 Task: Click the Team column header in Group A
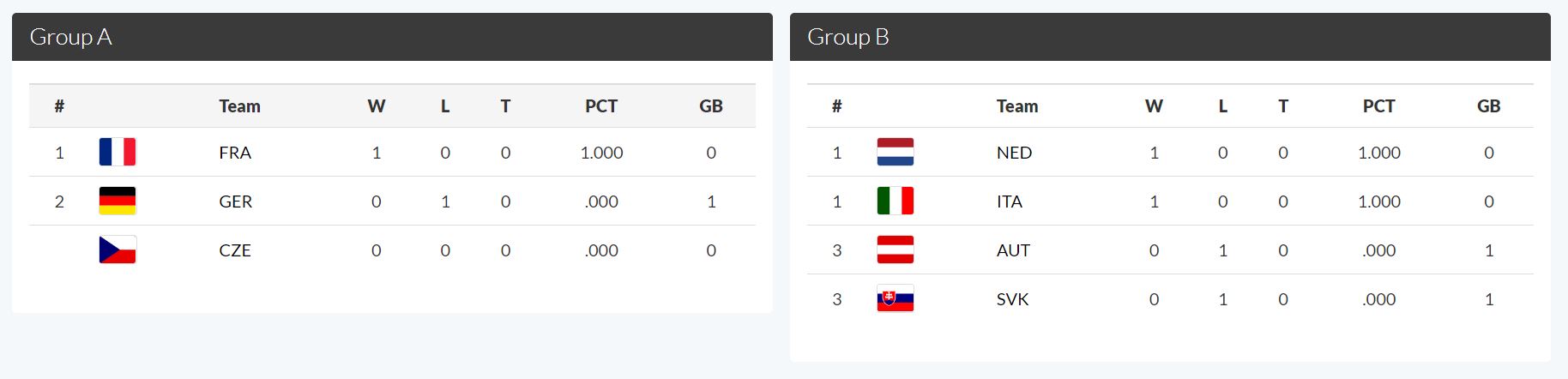pyautogui.click(x=239, y=106)
